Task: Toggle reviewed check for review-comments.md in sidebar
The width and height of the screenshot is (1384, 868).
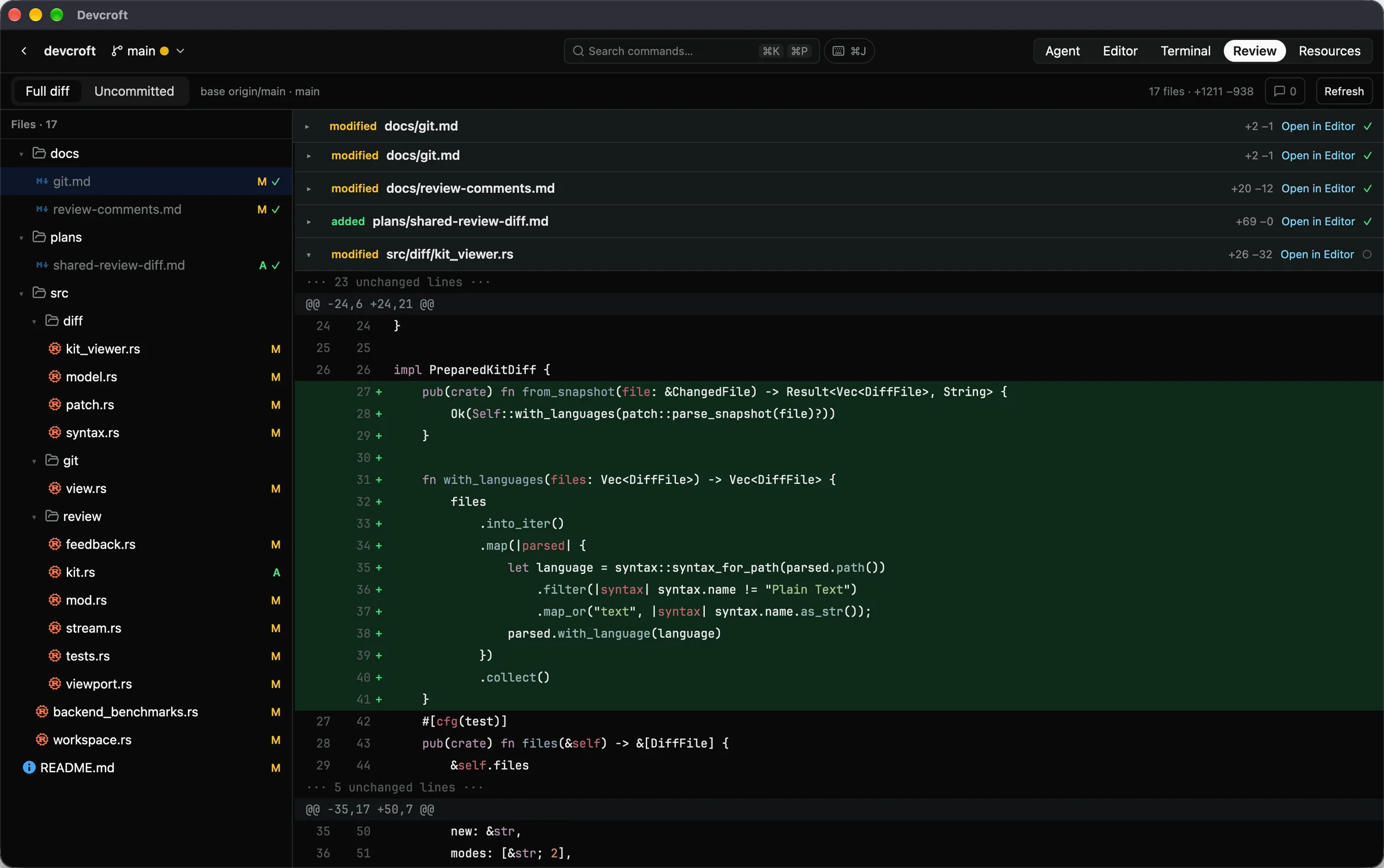Action: (276, 209)
